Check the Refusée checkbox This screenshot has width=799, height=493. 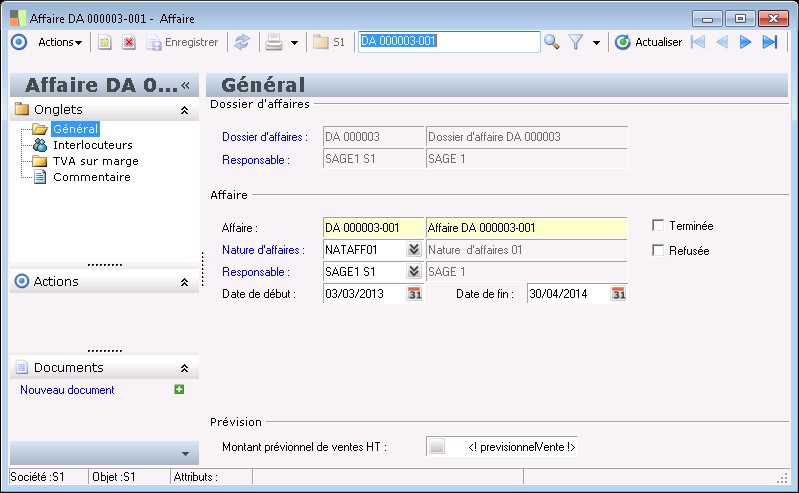pyautogui.click(x=658, y=250)
